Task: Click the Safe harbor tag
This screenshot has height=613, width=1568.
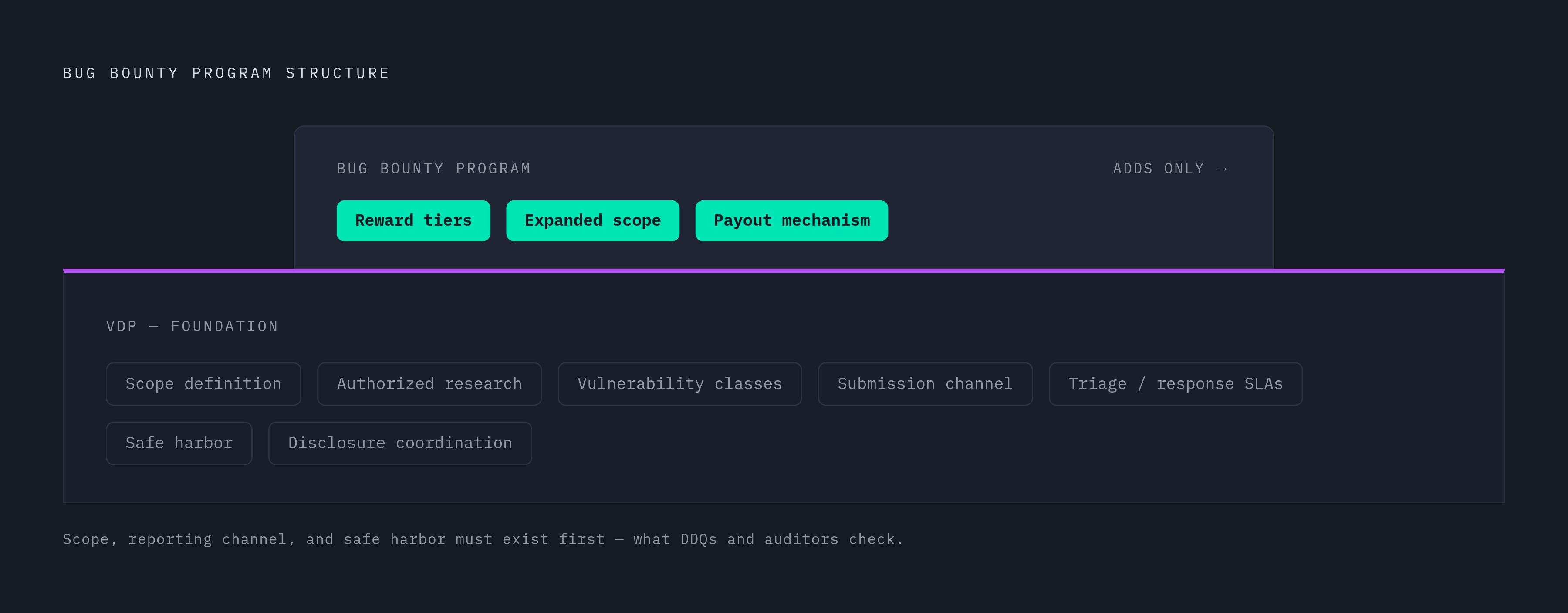Action: pyautogui.click(x=179, y=443)
